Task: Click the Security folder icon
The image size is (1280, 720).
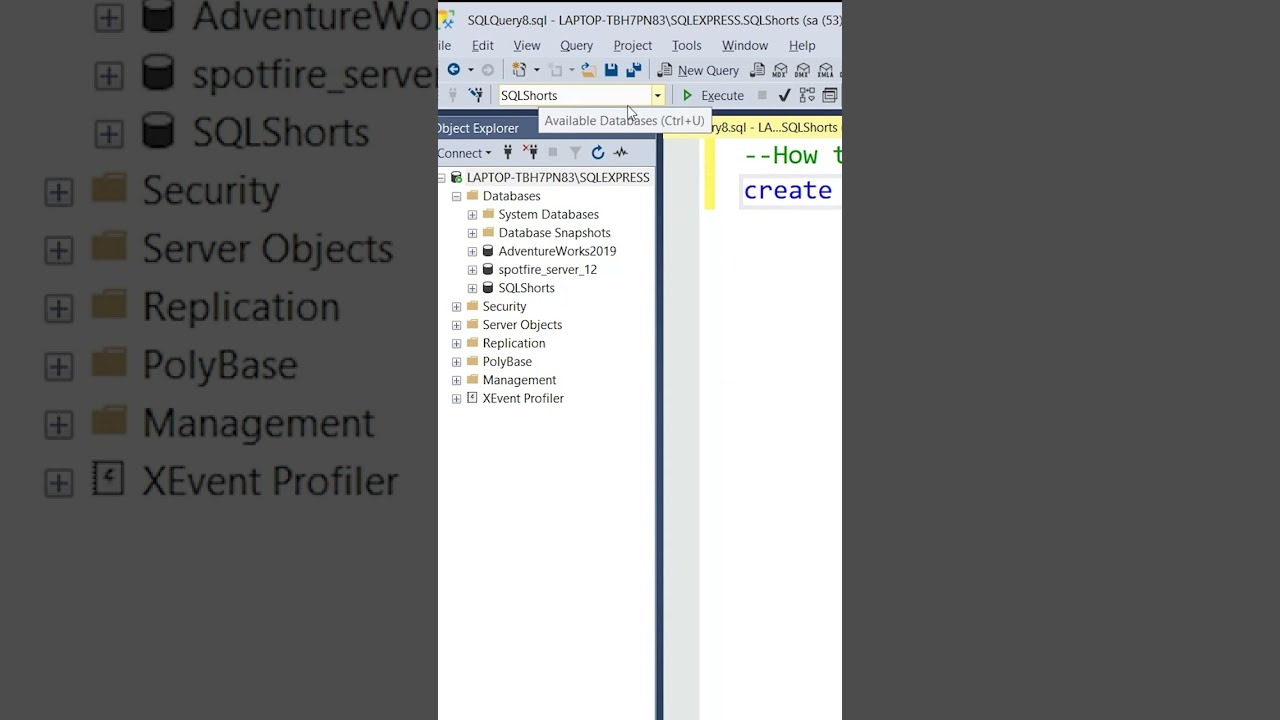Action: click(472, 306)
